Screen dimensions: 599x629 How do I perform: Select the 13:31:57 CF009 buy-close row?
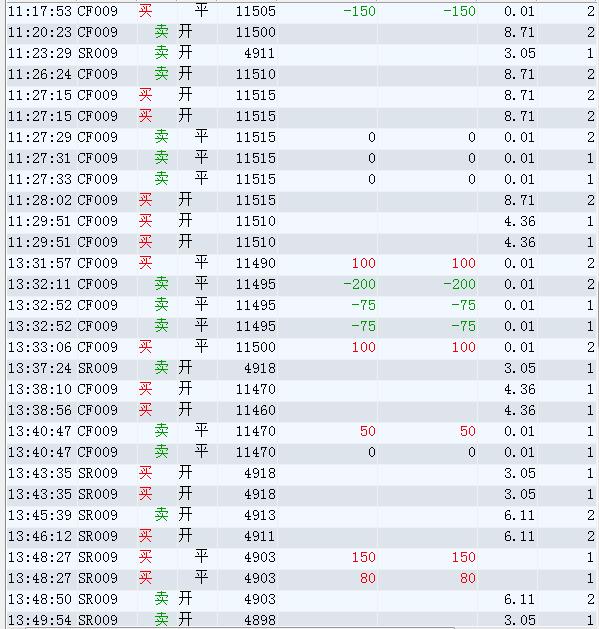(x=301, y=263)
